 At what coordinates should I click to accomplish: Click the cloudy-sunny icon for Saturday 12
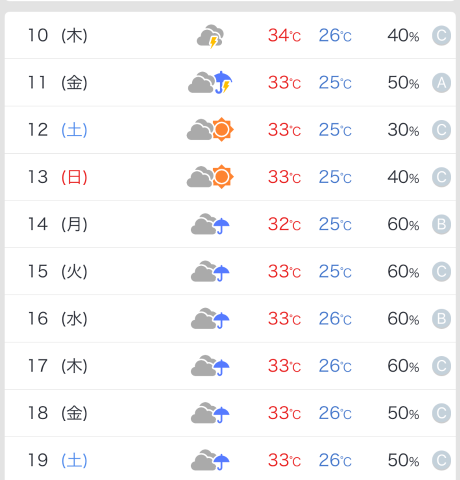[210, 129]
